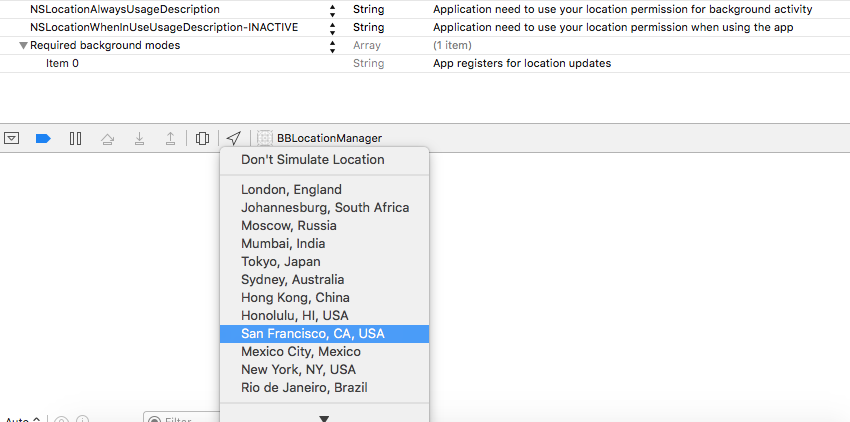Pick Tokyo, Japan as simulated location
The height and width of the screenshot is (422, 850).
coord(280,262)
